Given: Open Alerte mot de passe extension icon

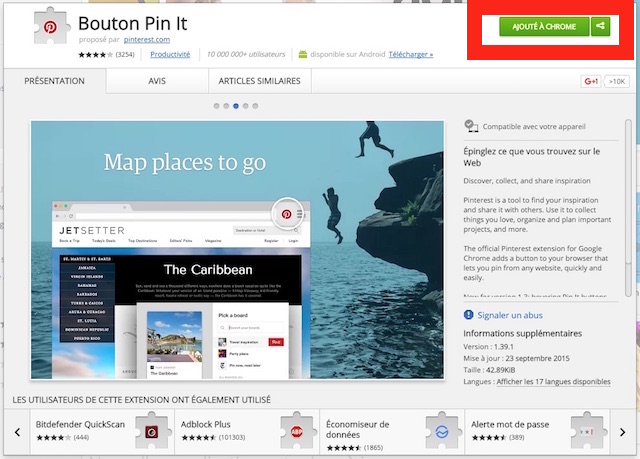Looking at the screenshot, I should (587, 431).
